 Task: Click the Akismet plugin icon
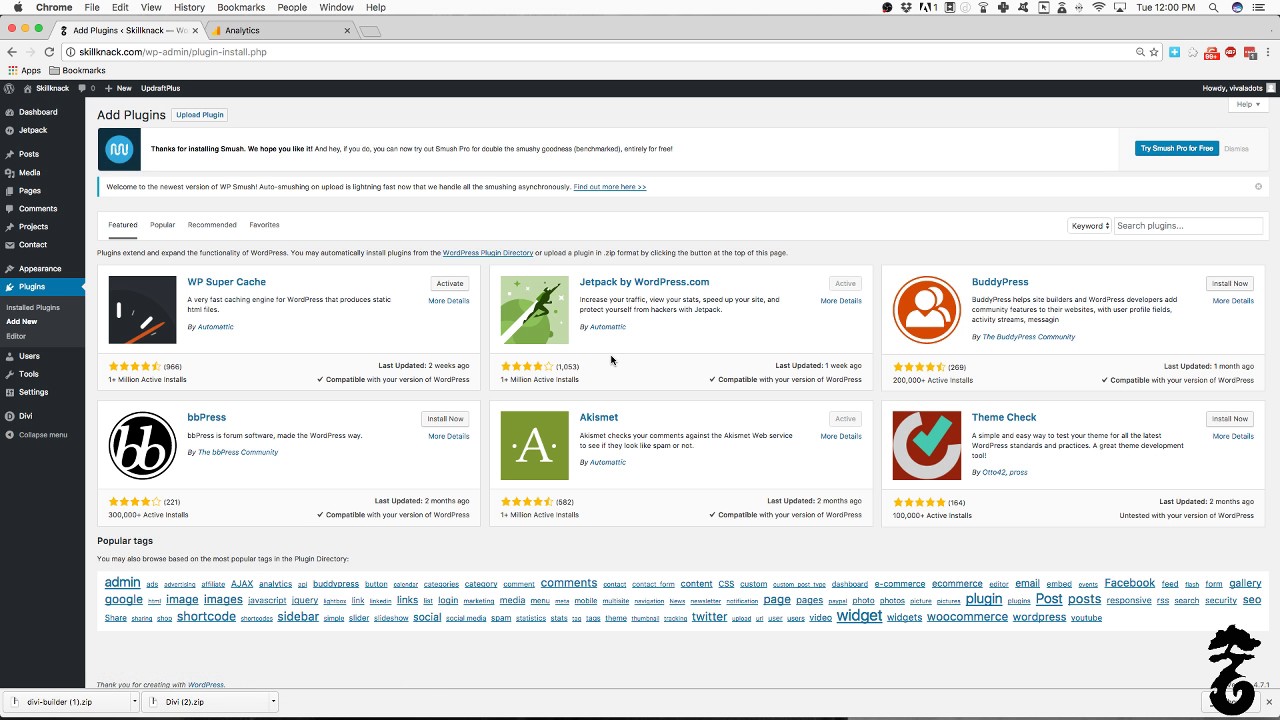534,445
